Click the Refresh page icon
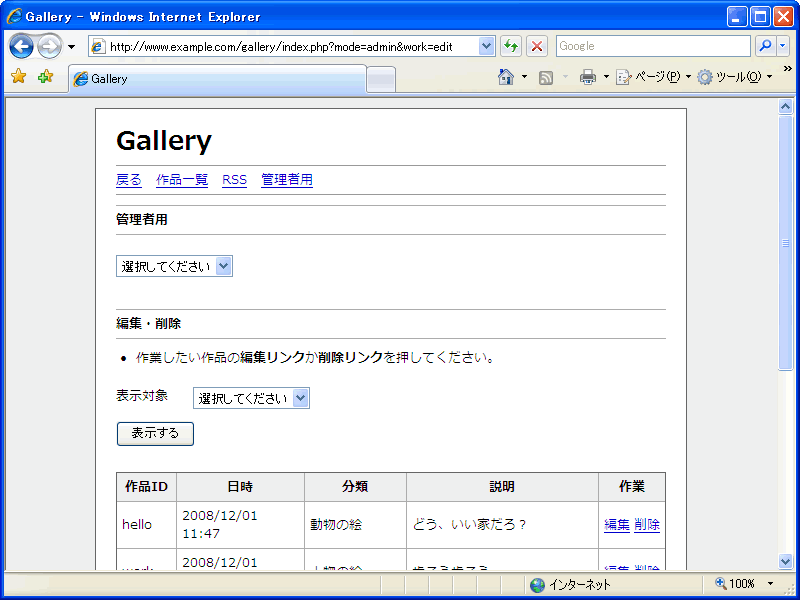 pos(511,46)
